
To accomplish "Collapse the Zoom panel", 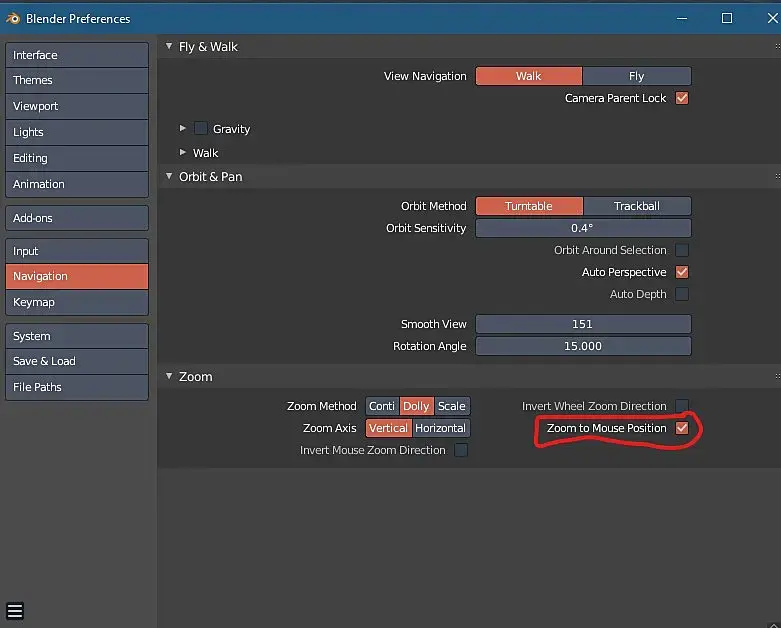I will 169,376.
